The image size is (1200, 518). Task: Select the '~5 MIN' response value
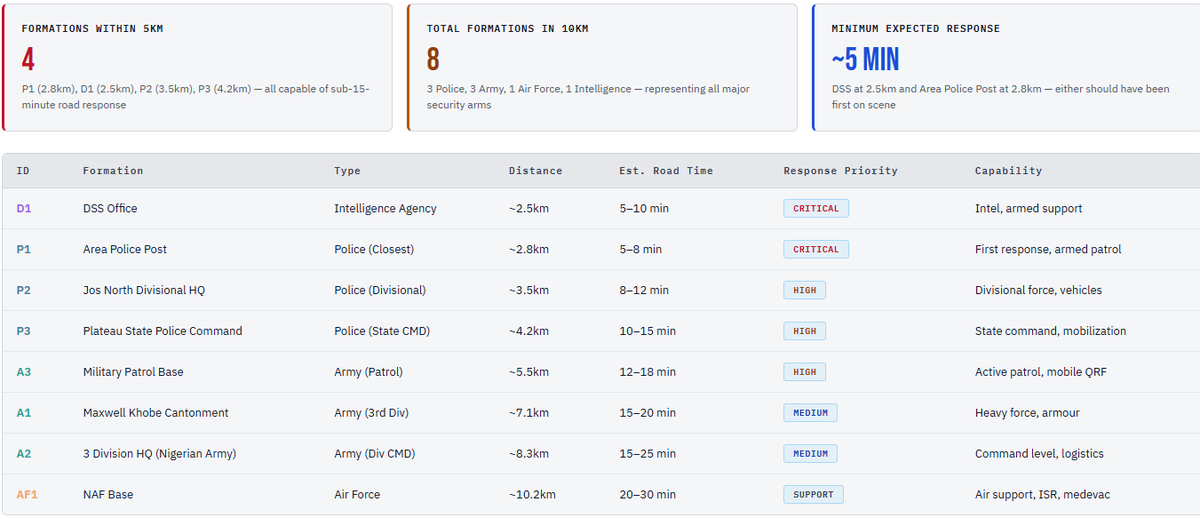(x=865, y=60)
